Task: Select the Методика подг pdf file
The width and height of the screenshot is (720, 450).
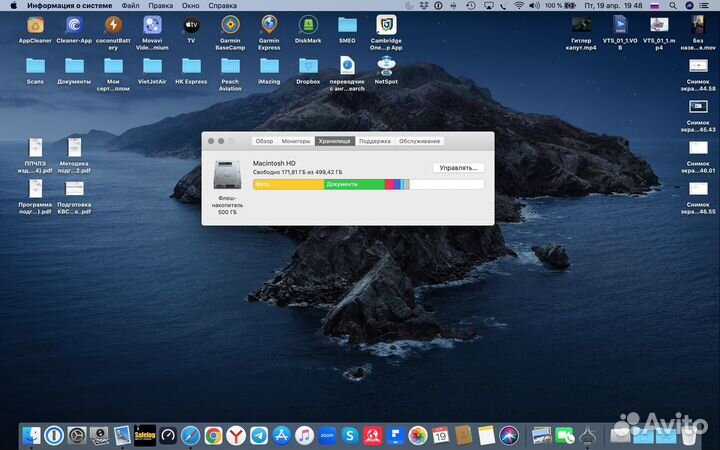Action: pyautogui.click(x=74, y=147)
